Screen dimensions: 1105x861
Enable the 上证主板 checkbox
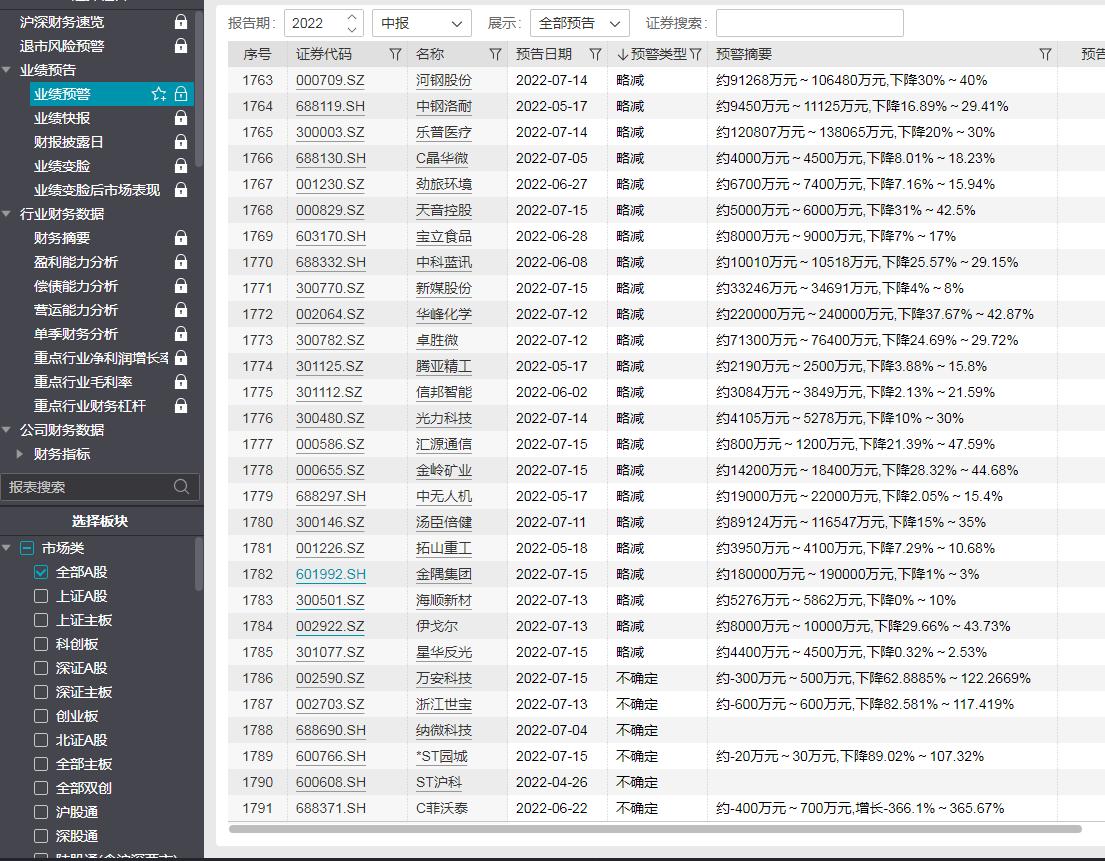click(41, 620)
